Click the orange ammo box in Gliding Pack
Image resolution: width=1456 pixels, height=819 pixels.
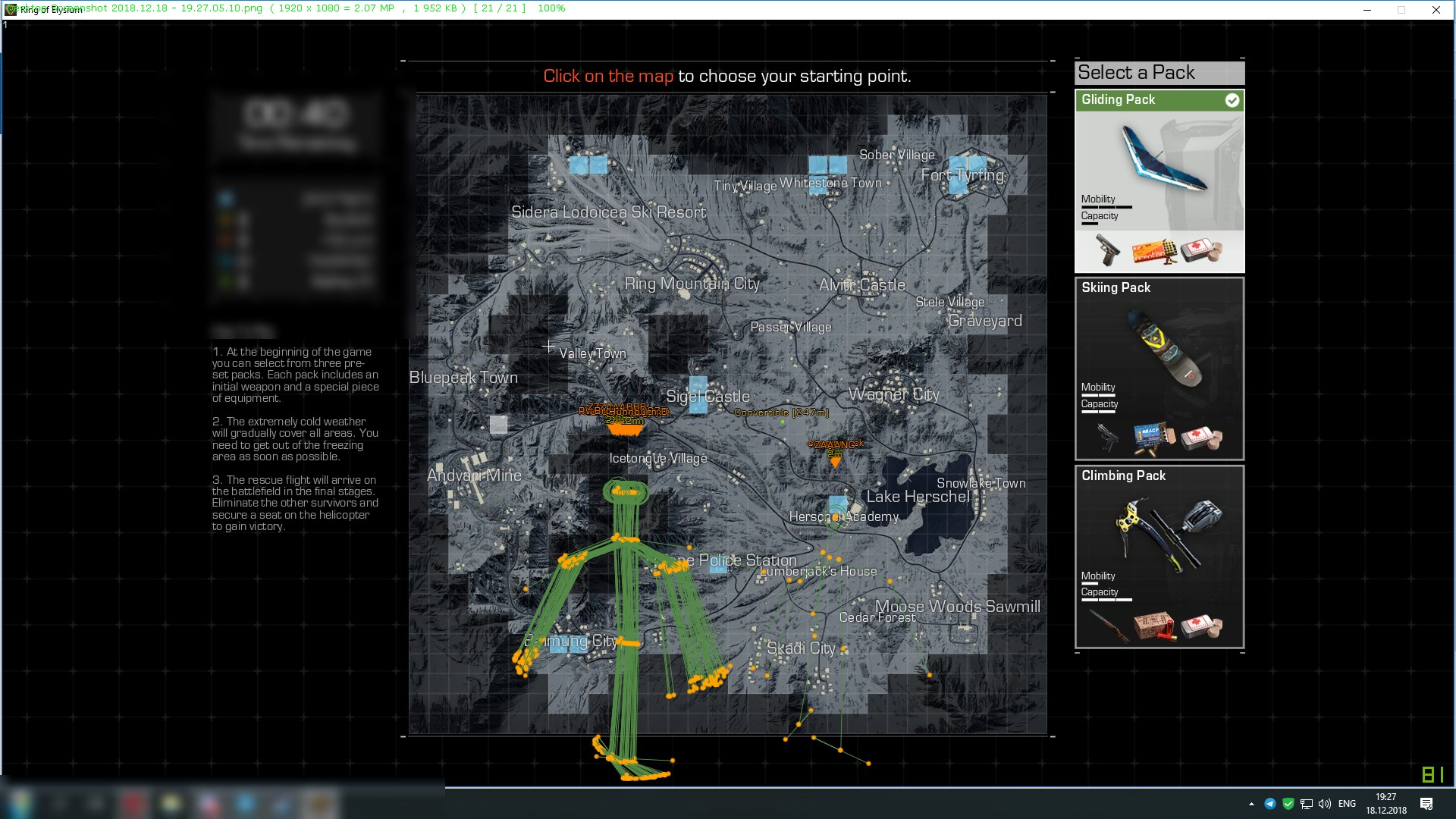tap(1154, 252)
